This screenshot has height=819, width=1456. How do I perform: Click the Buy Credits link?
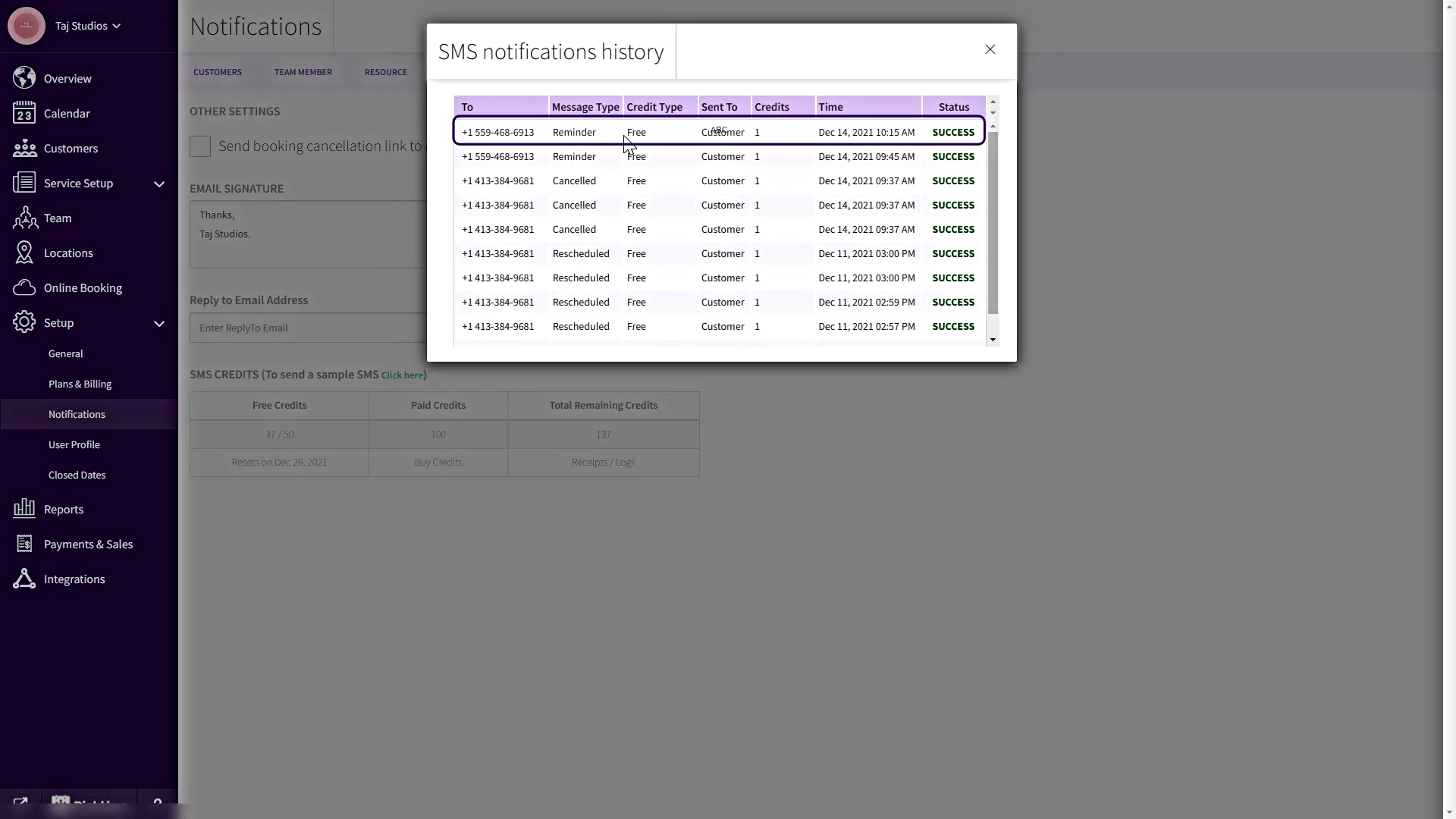click(x=438, y=462)
